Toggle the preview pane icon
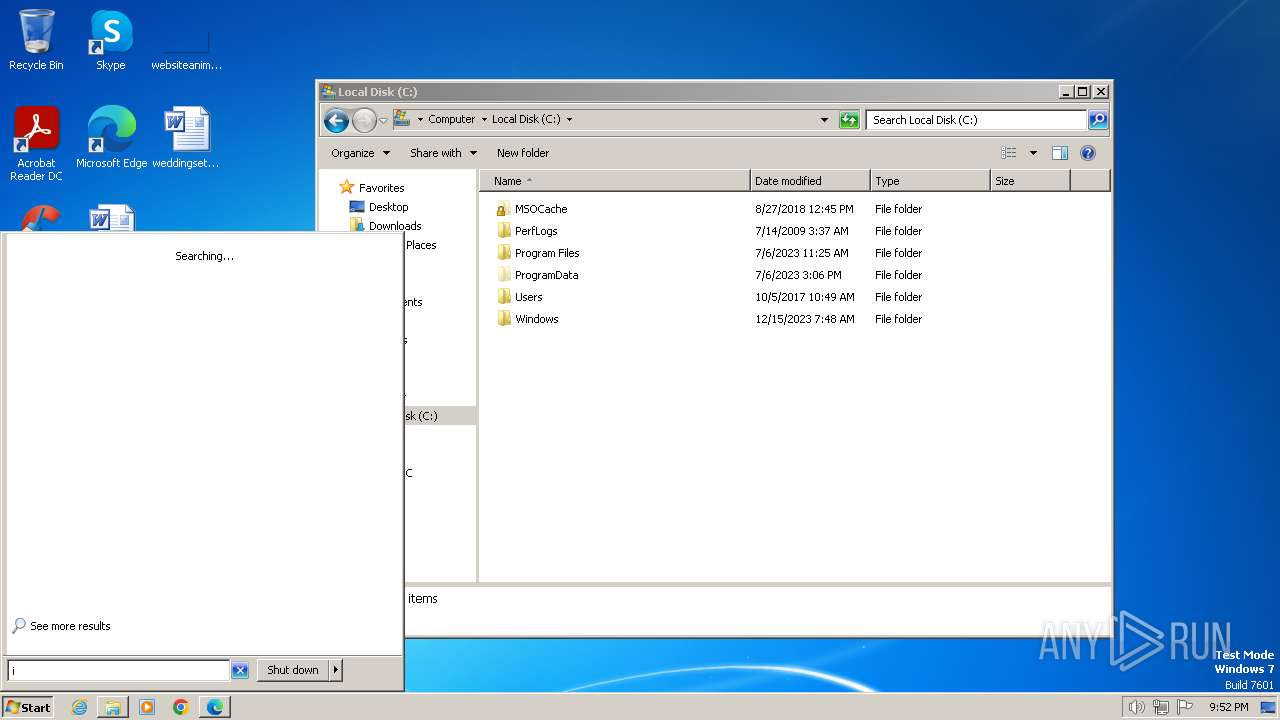The image size is (1280, 720). (x=1060, y=153)
